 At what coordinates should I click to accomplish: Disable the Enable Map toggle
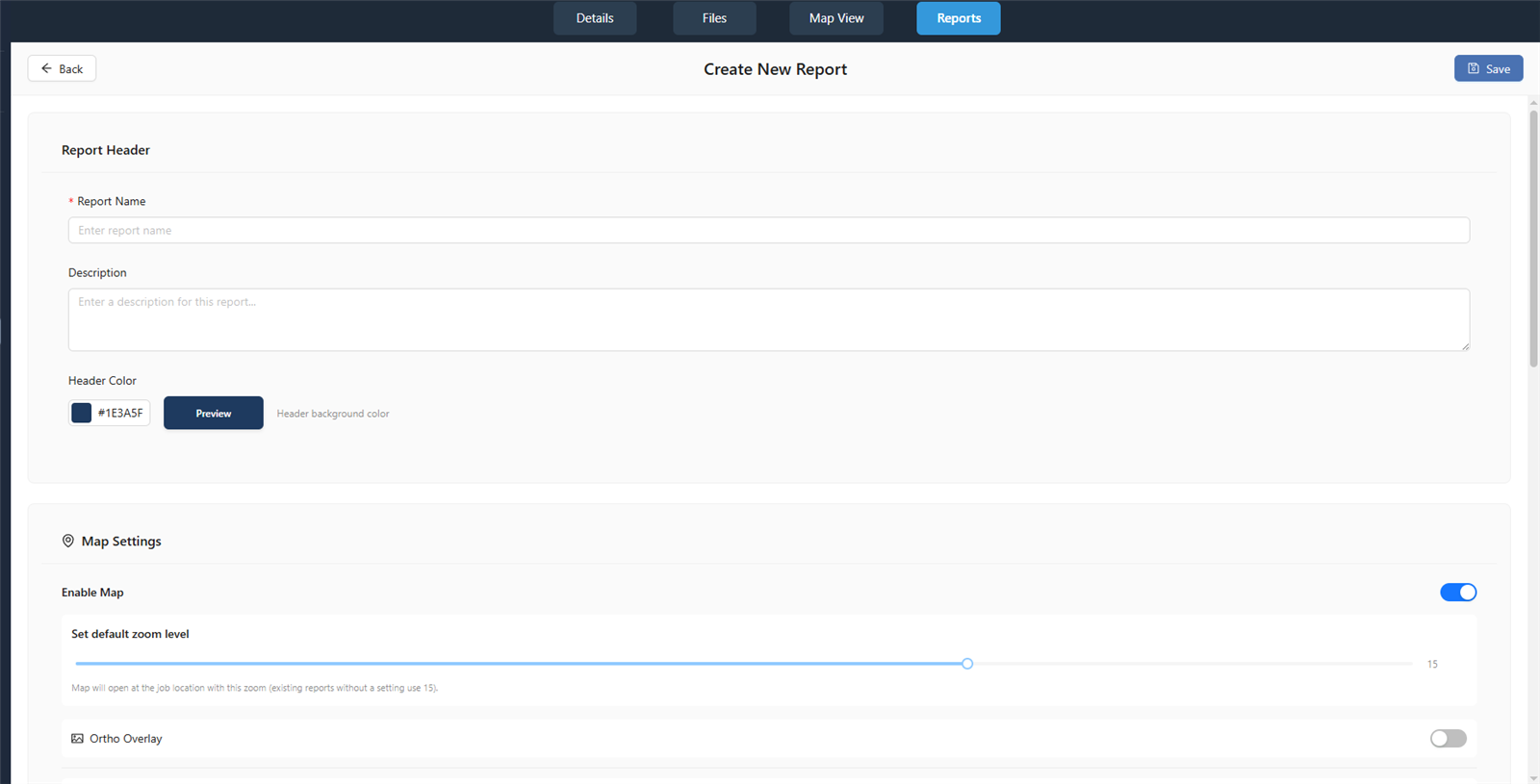(1458, 593)
